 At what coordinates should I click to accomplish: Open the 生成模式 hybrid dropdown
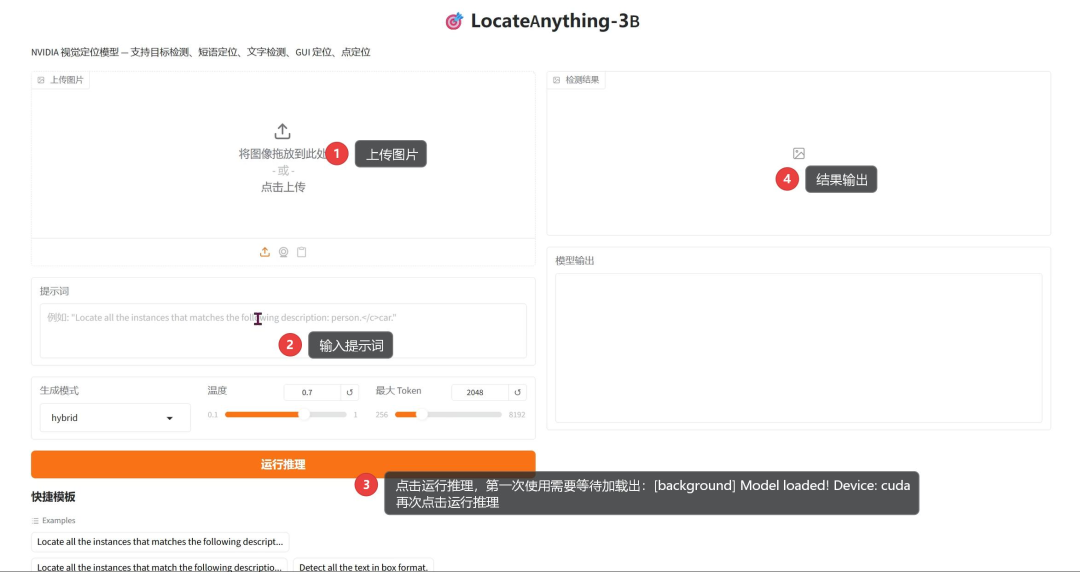click(115, 418)
